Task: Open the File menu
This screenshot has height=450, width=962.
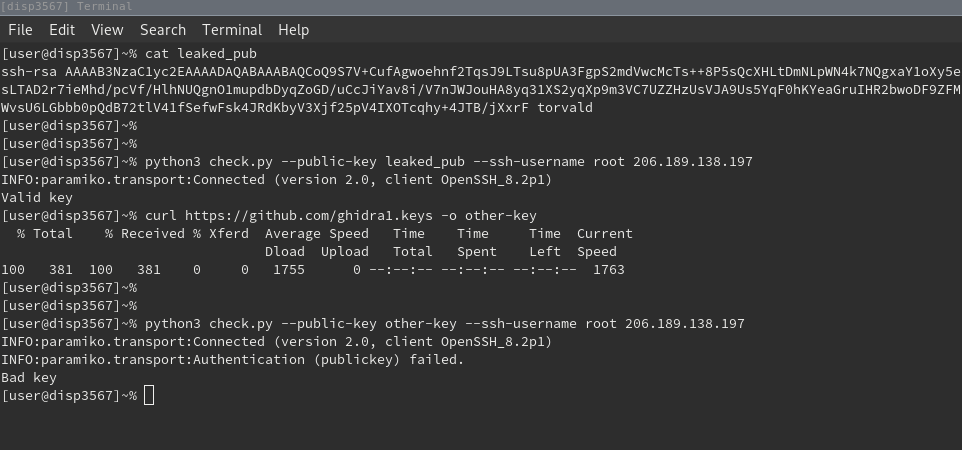Action: click(20, 30)
